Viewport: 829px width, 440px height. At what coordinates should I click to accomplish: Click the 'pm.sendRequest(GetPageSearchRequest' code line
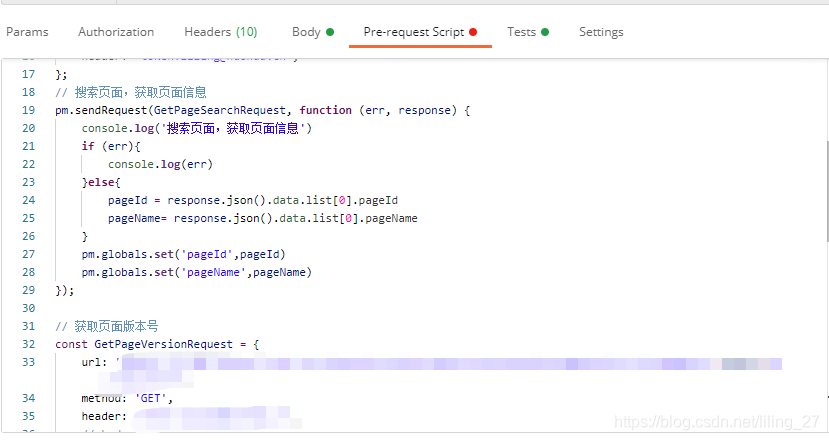(x=263, y=110)
